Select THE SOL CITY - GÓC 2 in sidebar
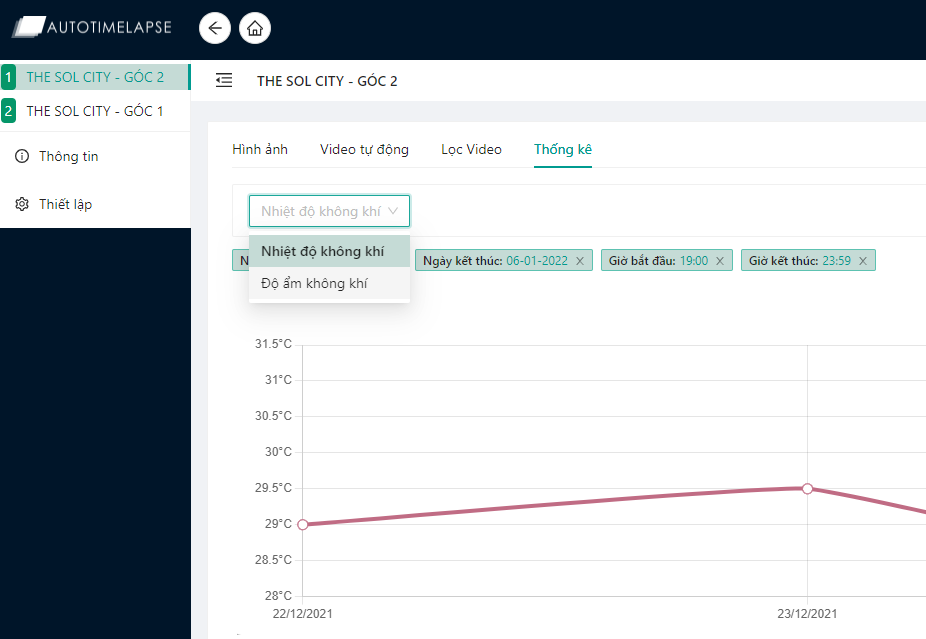 [x=95, y=77]
